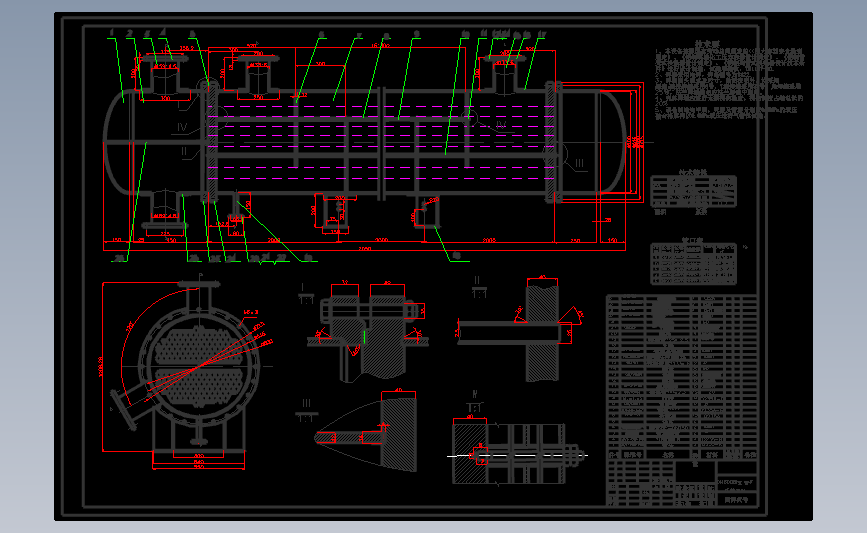The width and height of the screenshot is (867, 533).
Task: Click the III callout on the main view
Action: click(579, 163)
